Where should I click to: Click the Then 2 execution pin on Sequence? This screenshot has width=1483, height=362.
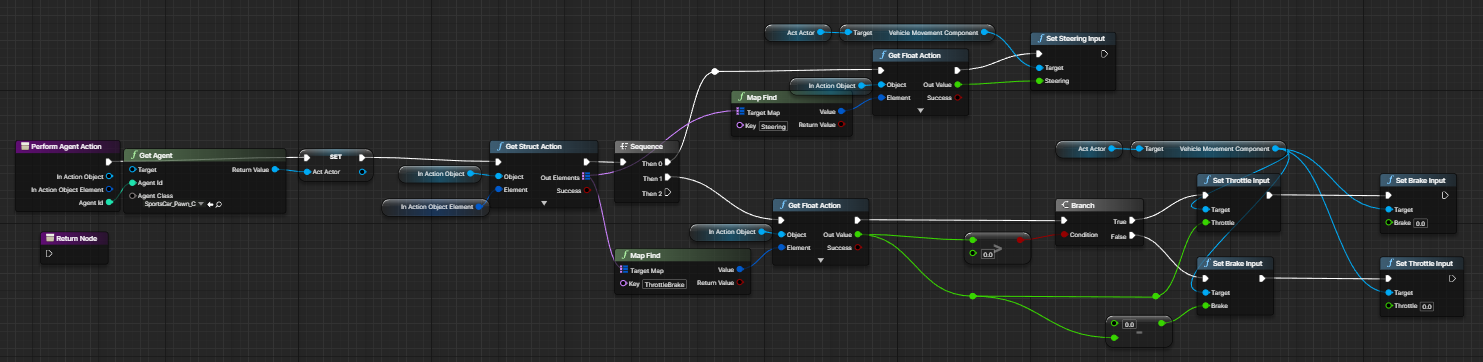(x=667, y=193)
